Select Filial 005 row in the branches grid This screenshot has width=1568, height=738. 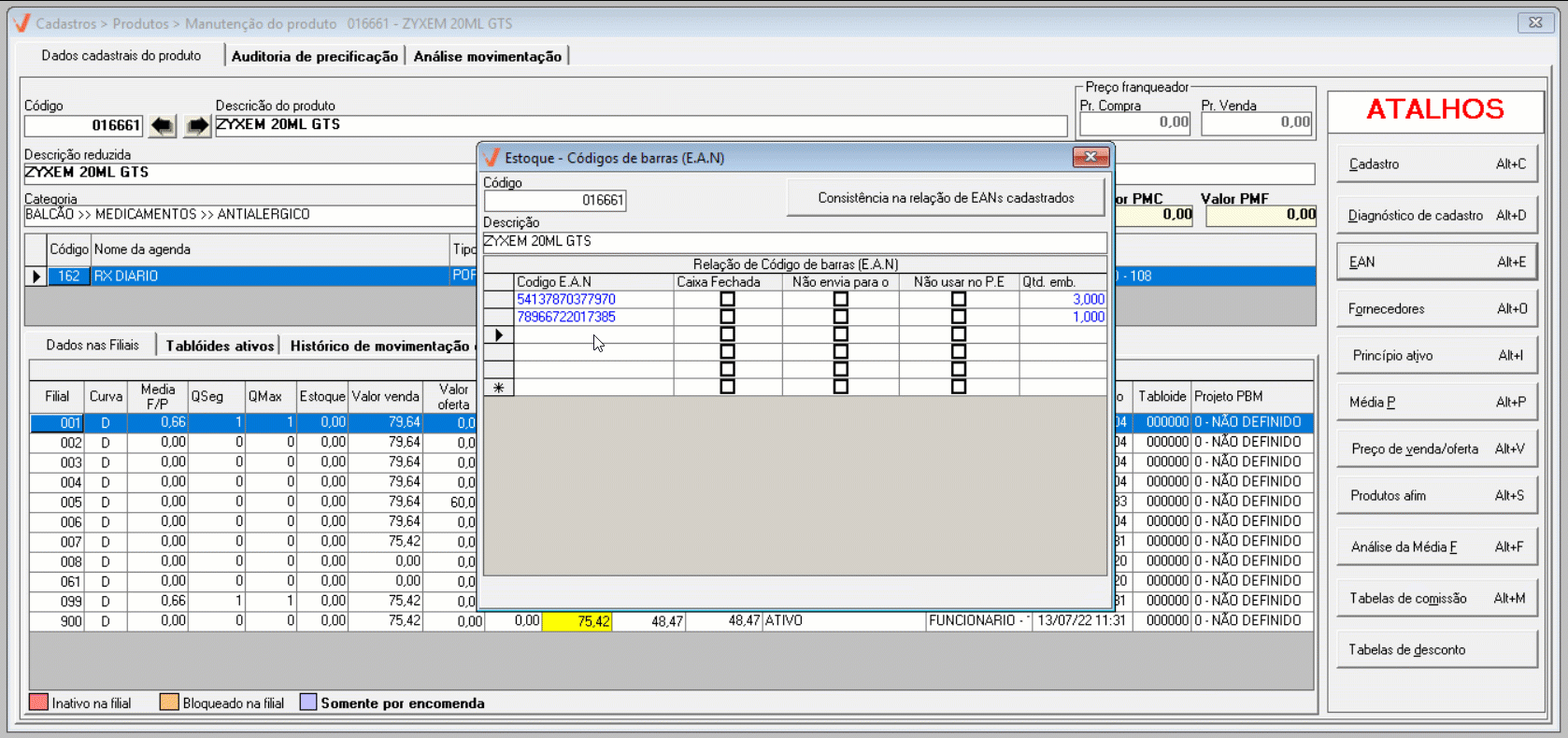pos(252,503)
